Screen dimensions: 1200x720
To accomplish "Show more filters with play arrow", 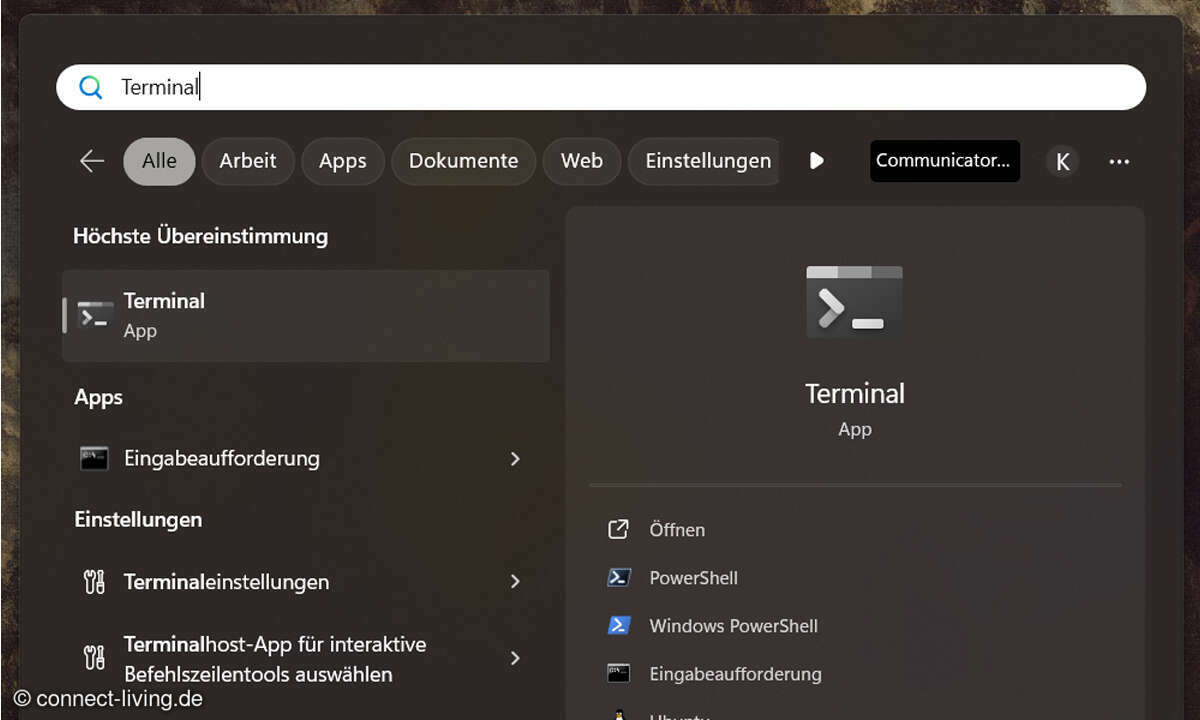I will point(817,161).
